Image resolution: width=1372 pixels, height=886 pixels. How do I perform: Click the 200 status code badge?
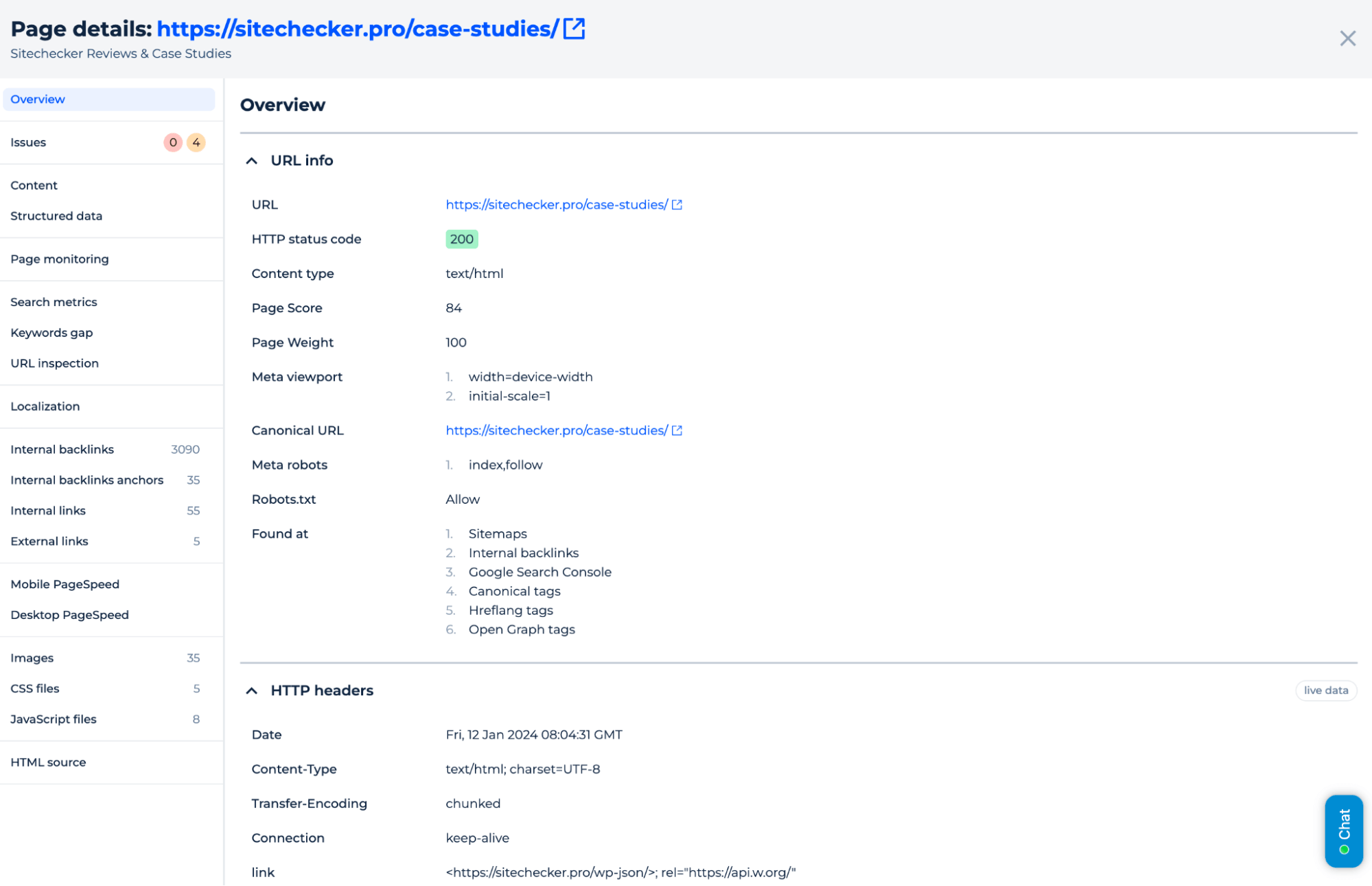(x=462, y=239)
